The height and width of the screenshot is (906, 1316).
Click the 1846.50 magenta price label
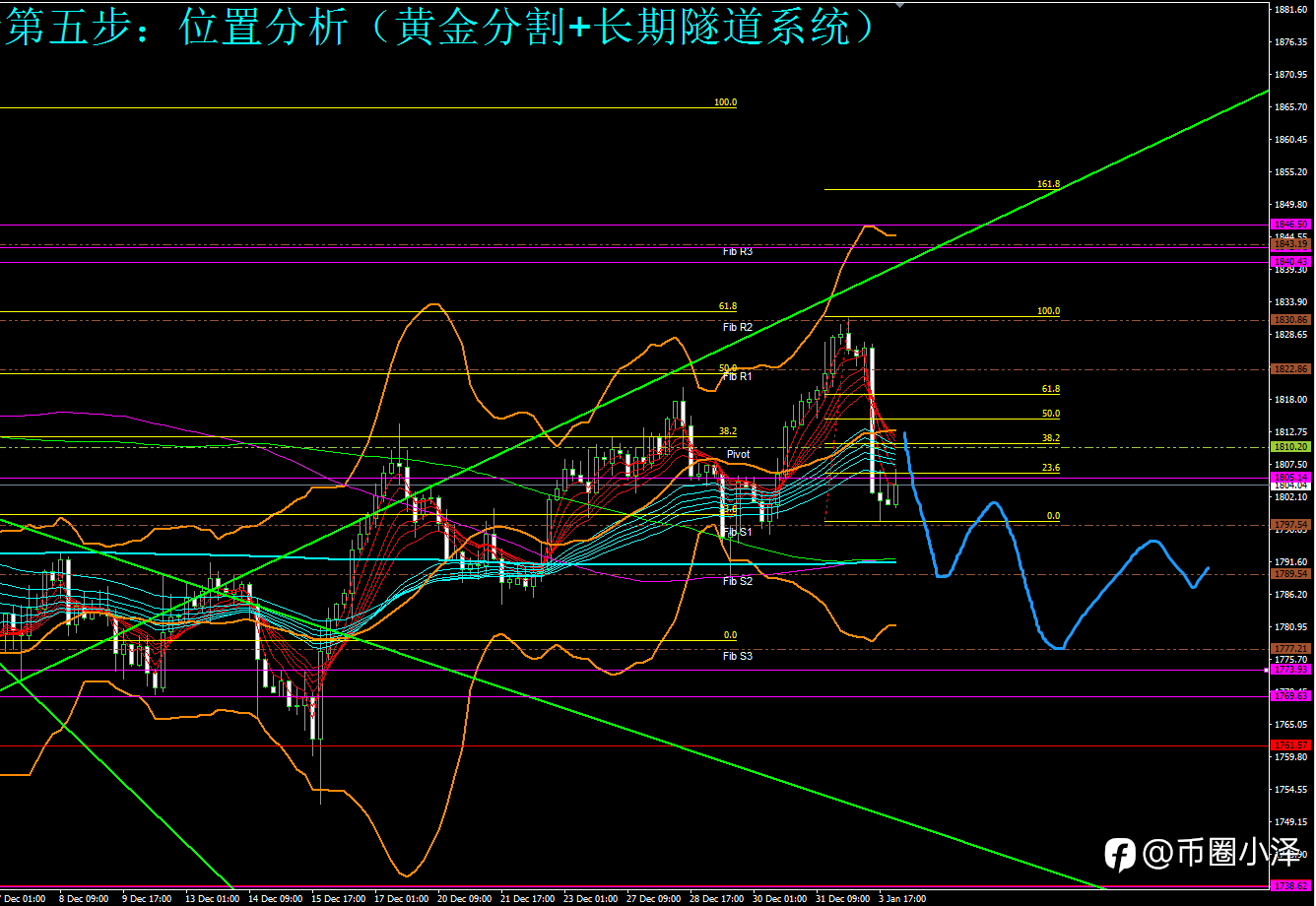1290,225
